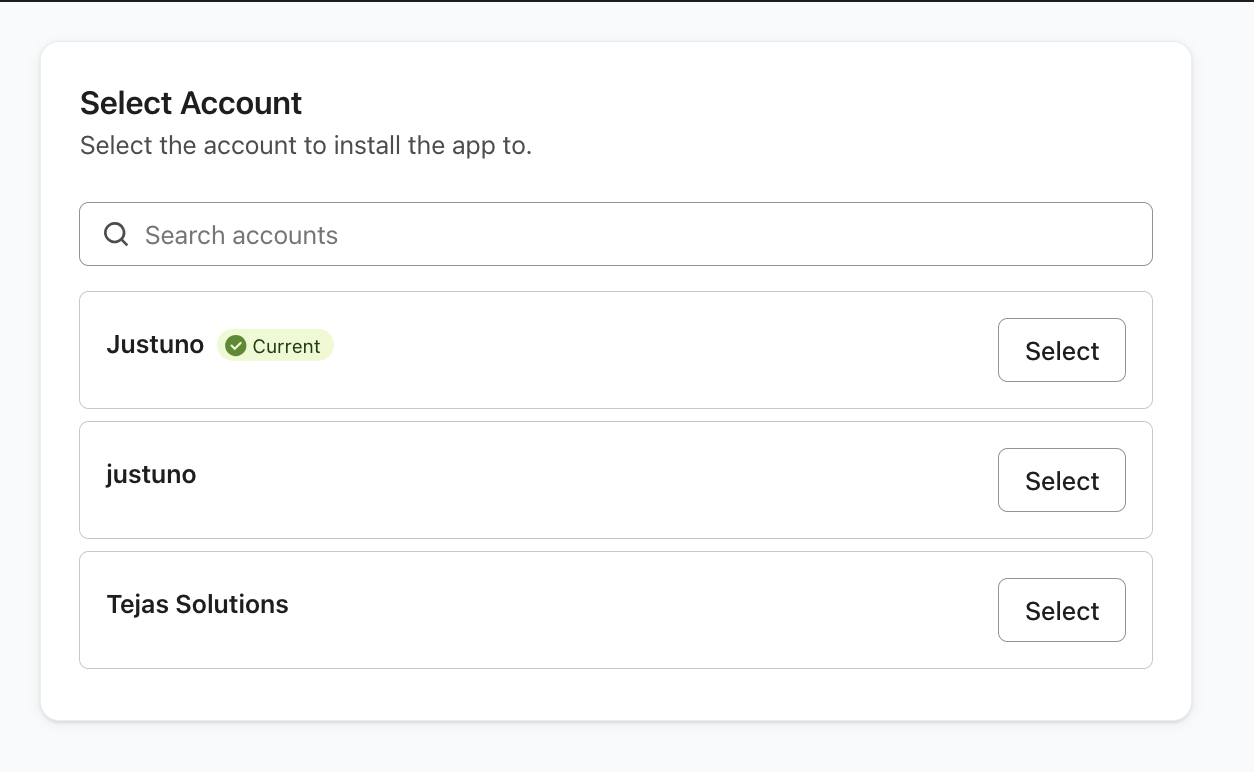Choose Select for Tejas Solutions account
The height and width of the screenshot is (772, 1254).
1061,610
